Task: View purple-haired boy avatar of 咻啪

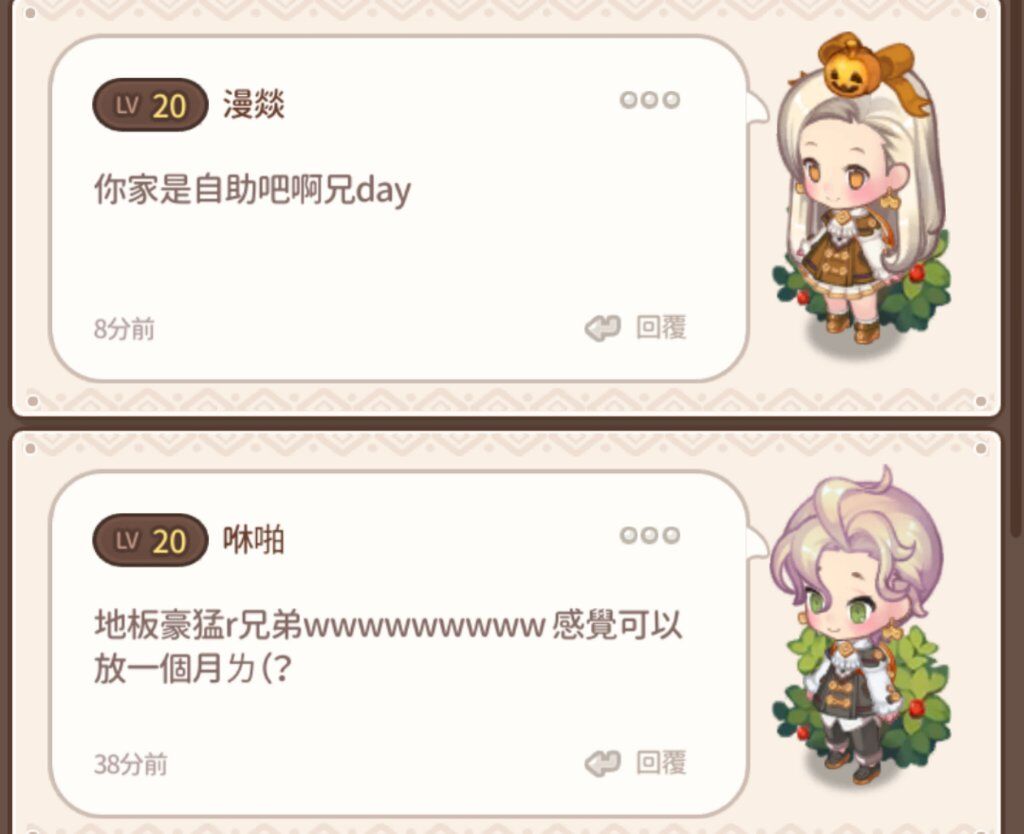Action: coord(860,627)
